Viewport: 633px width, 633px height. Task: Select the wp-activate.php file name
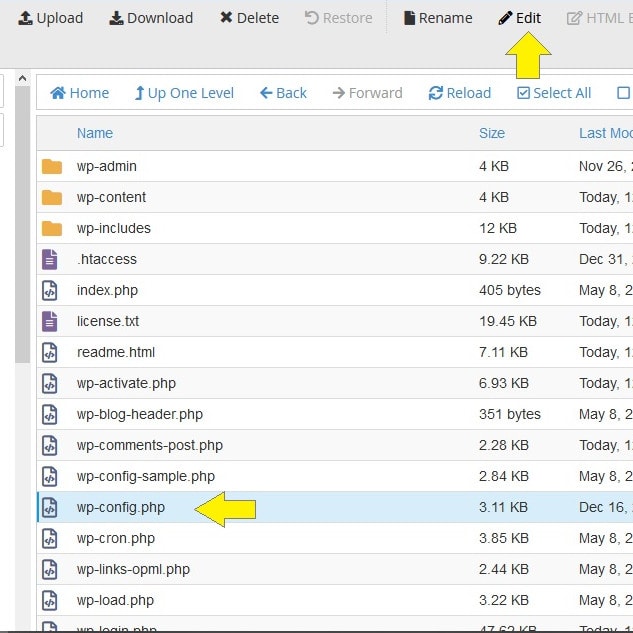126,384
